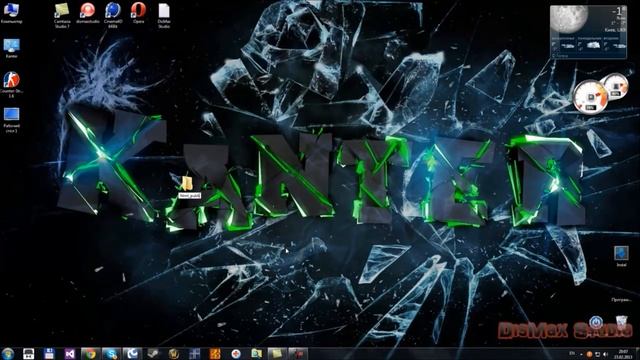Open World of Warcraft taskbar icon
This screenshot has height=360, width=640.
click(173, 353)
